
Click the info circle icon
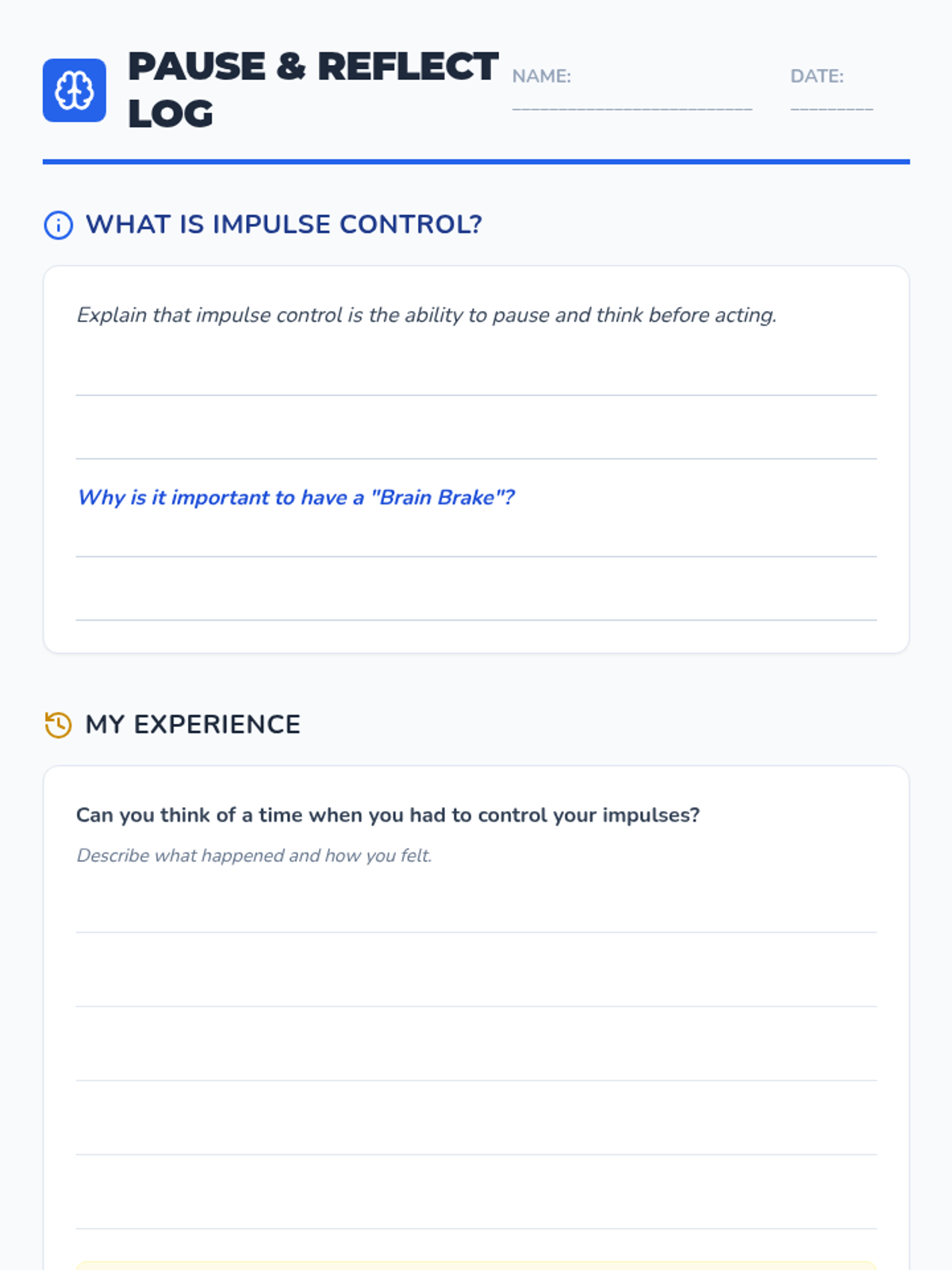pos(58,225)
